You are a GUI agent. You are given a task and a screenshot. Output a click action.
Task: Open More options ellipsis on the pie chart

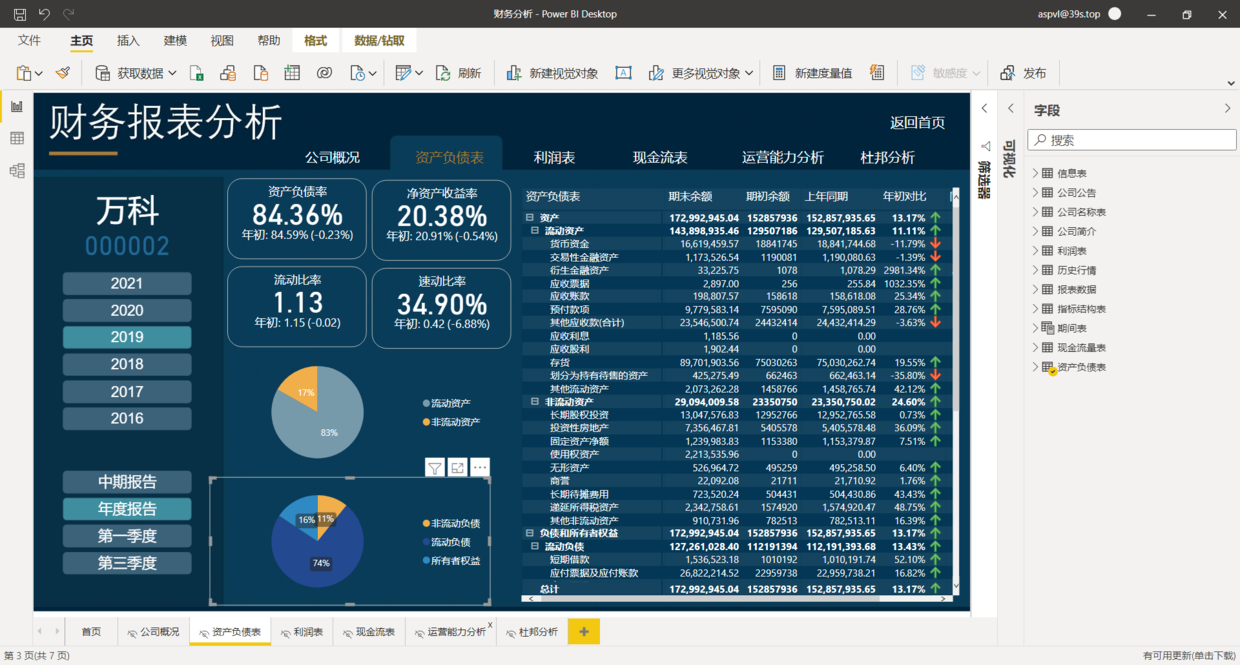[x=480, y=467]
